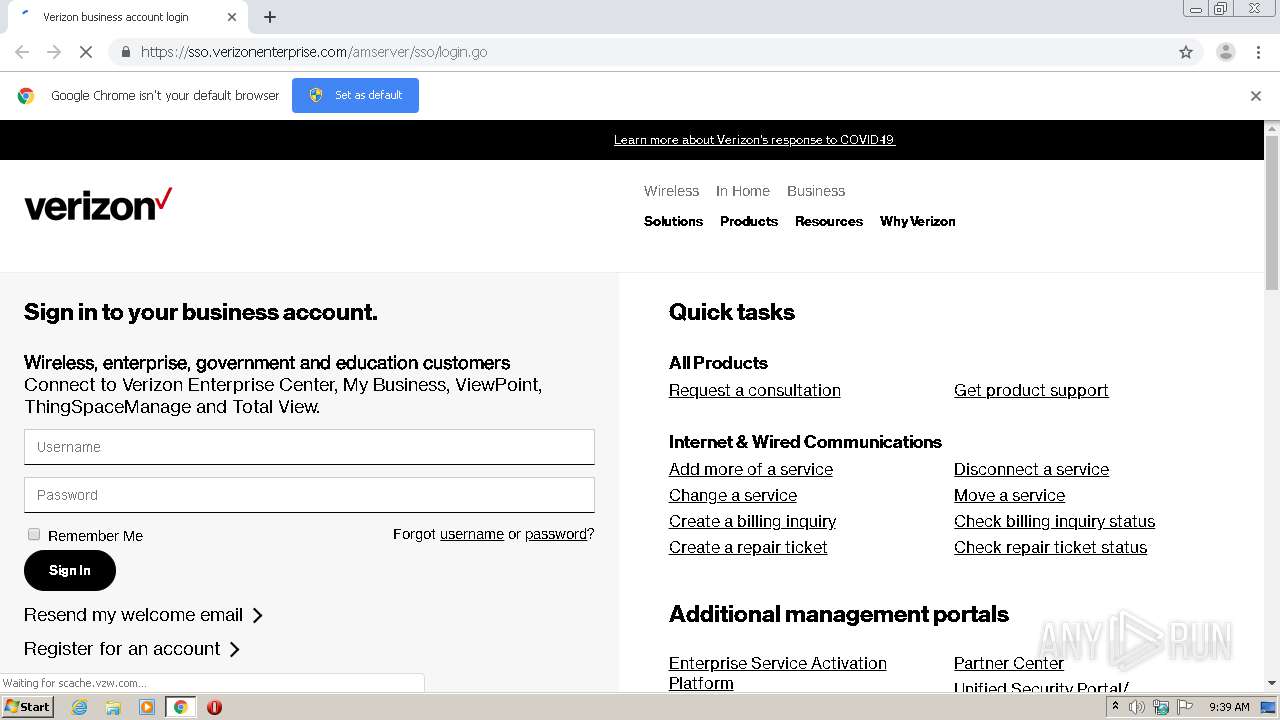Open the Products menu
This screenshot has width=1280, height=720.
(749, 221)
